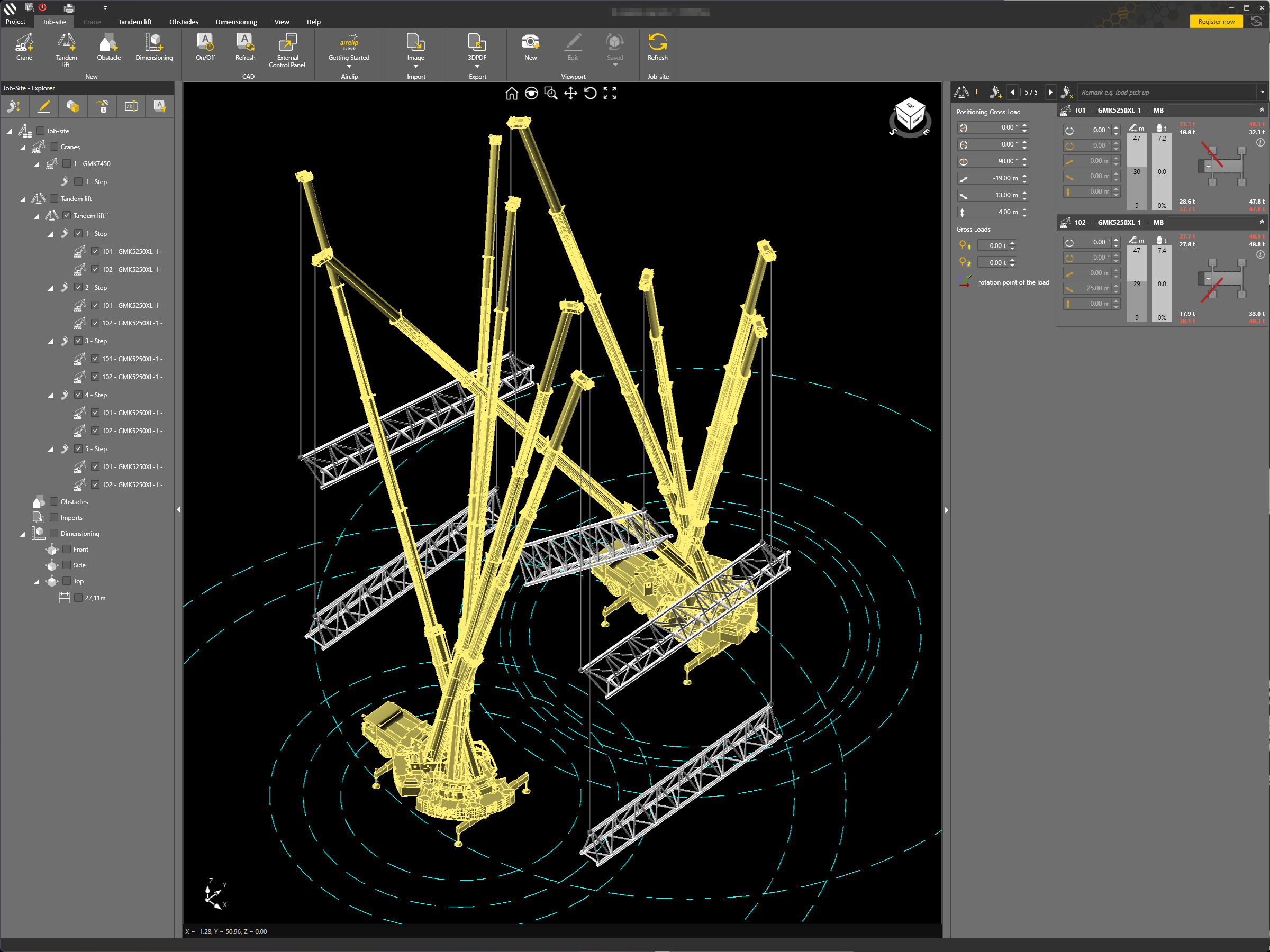Click the fullscreen icon in viewport toolbar
1270x952 pixels.
click(610, 93)
